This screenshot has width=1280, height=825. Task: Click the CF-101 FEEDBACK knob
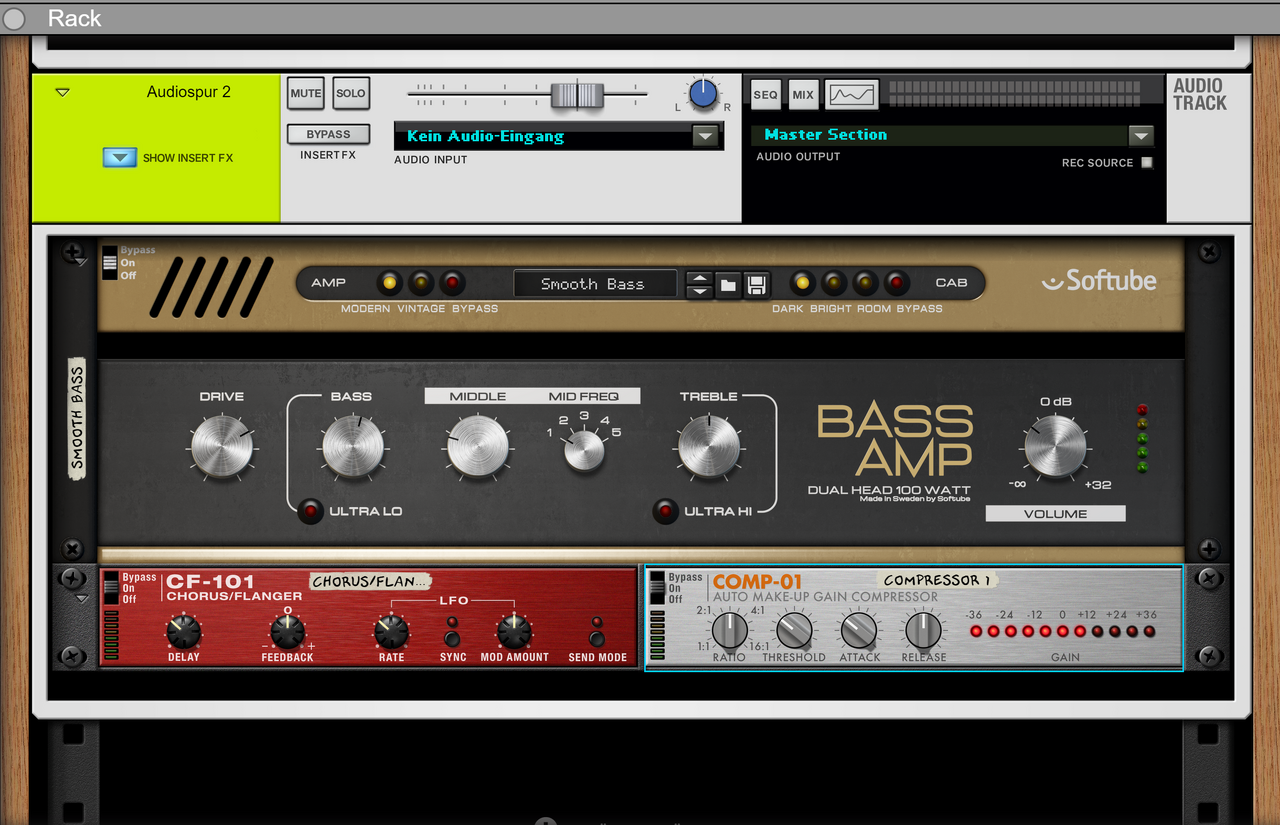(x=287, y=632)
